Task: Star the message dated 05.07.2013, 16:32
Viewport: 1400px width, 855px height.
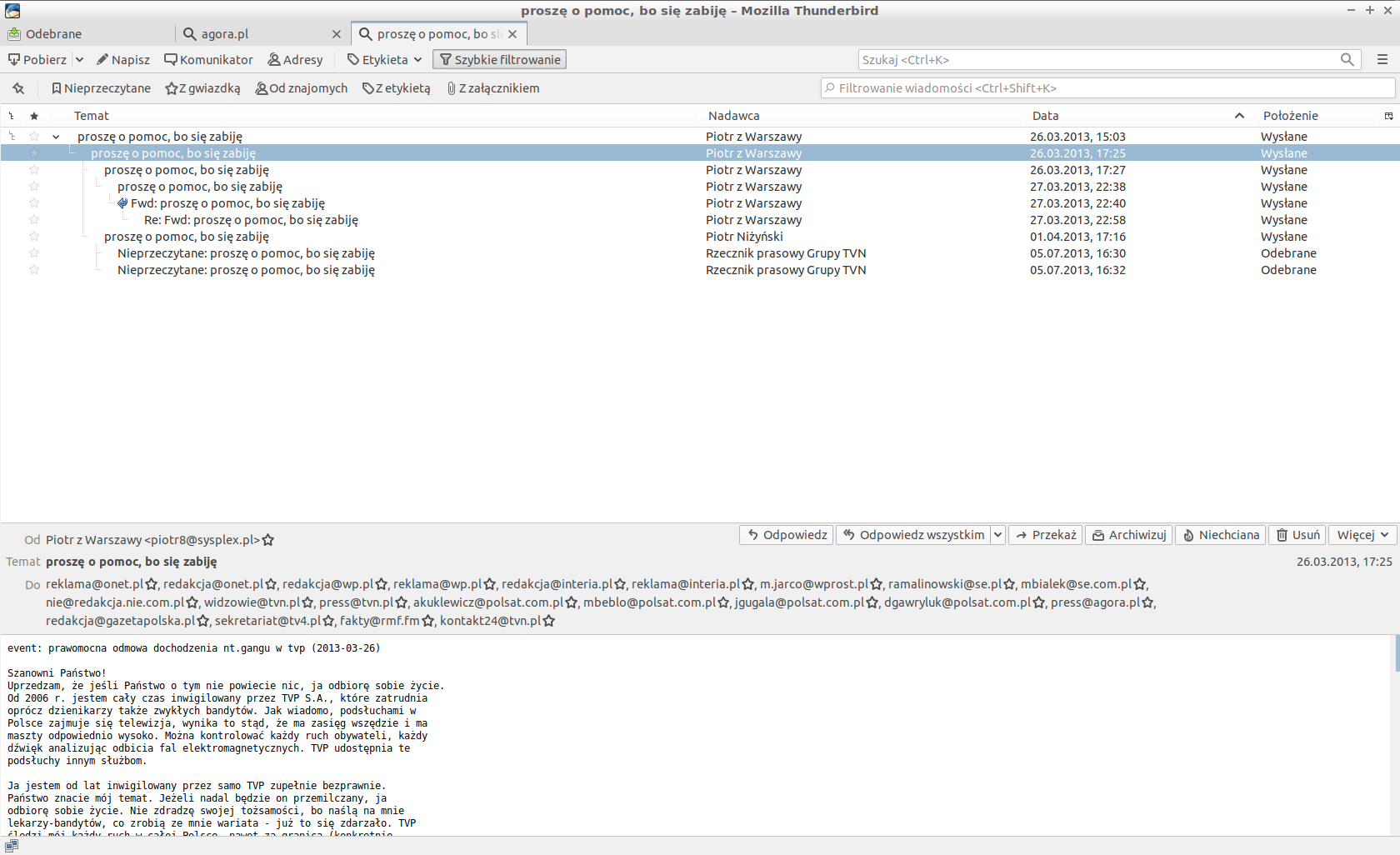Action: (34, 270)
